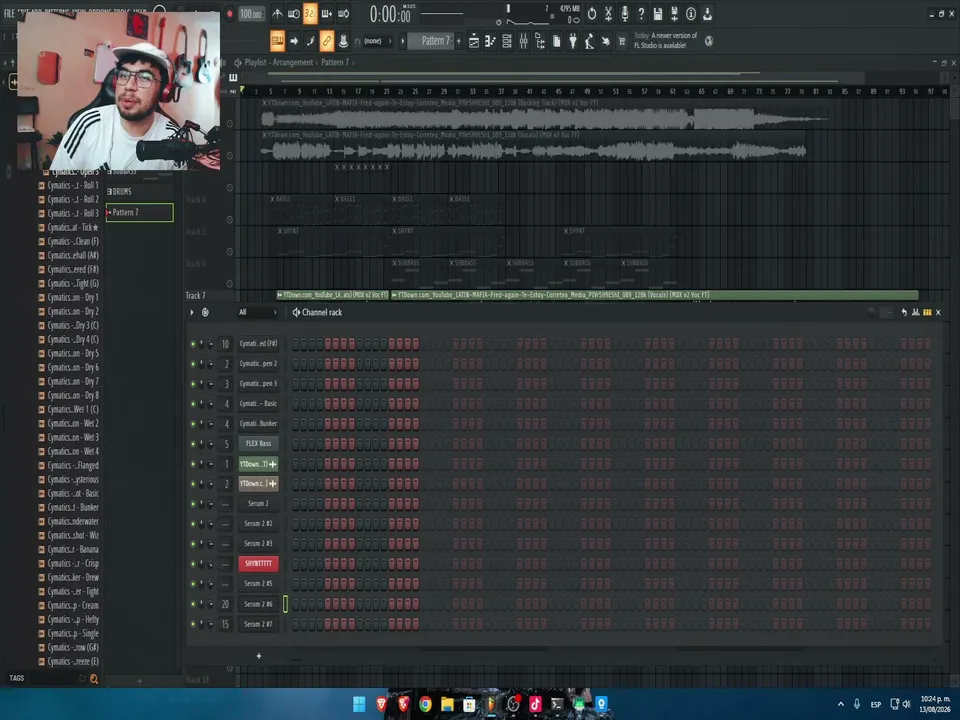This screenshot has height=720, width=960.
Task: Show hidden system tray icons chevron
Action: [841, 704]
